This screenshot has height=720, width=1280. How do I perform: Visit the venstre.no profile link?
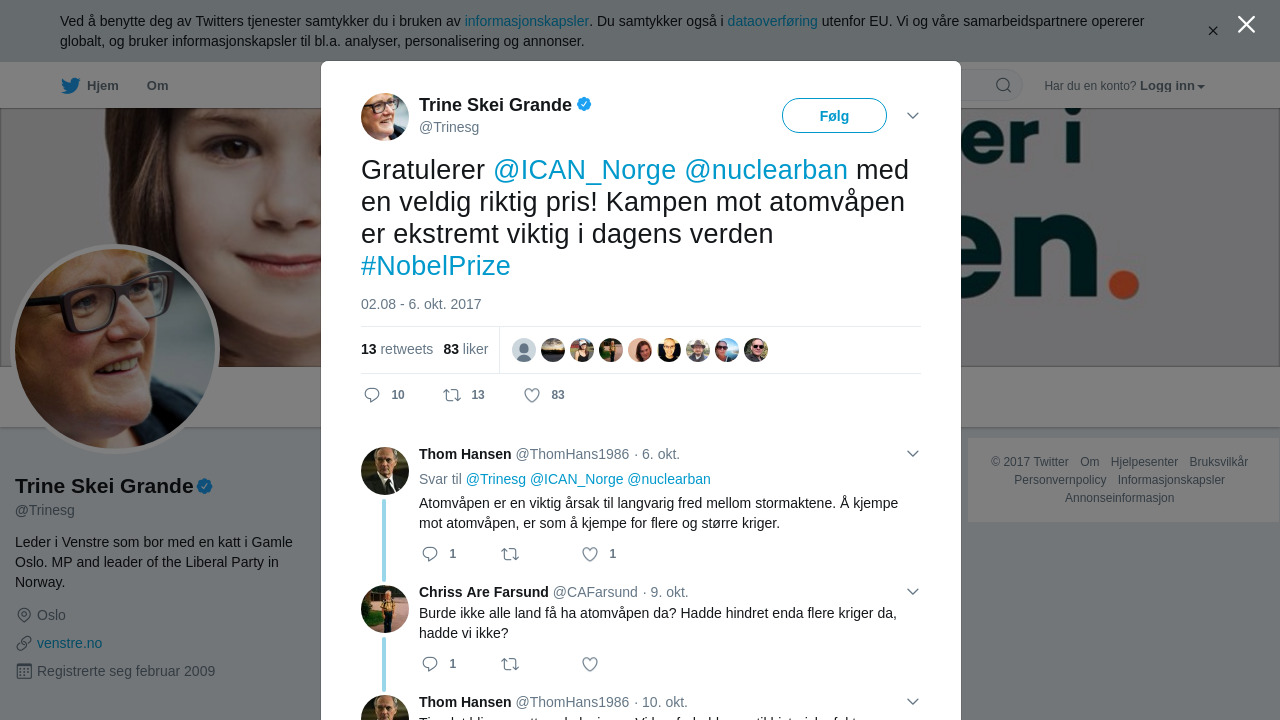[69, 643]
